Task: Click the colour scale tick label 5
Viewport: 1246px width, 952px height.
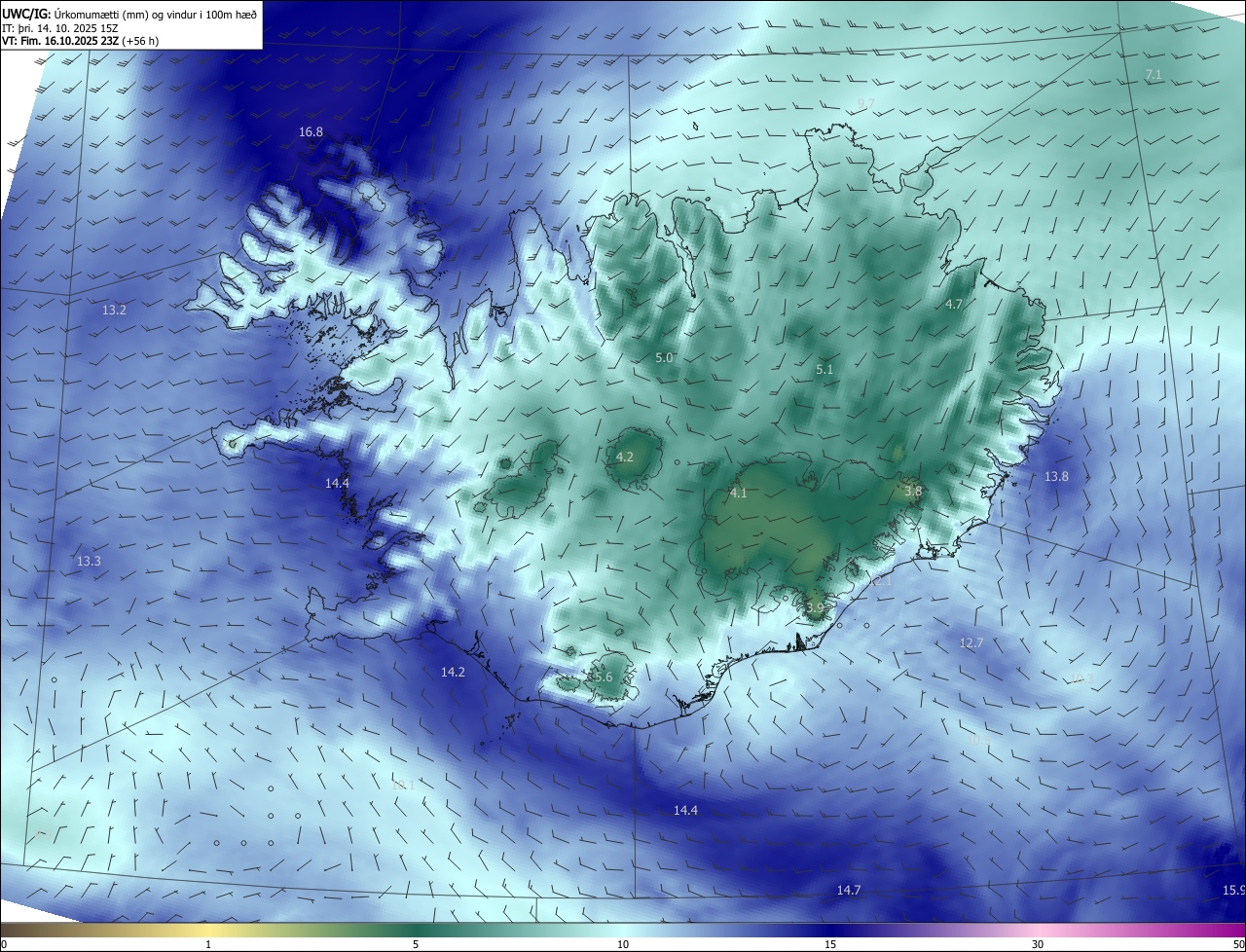Action: tap(416, 944)
